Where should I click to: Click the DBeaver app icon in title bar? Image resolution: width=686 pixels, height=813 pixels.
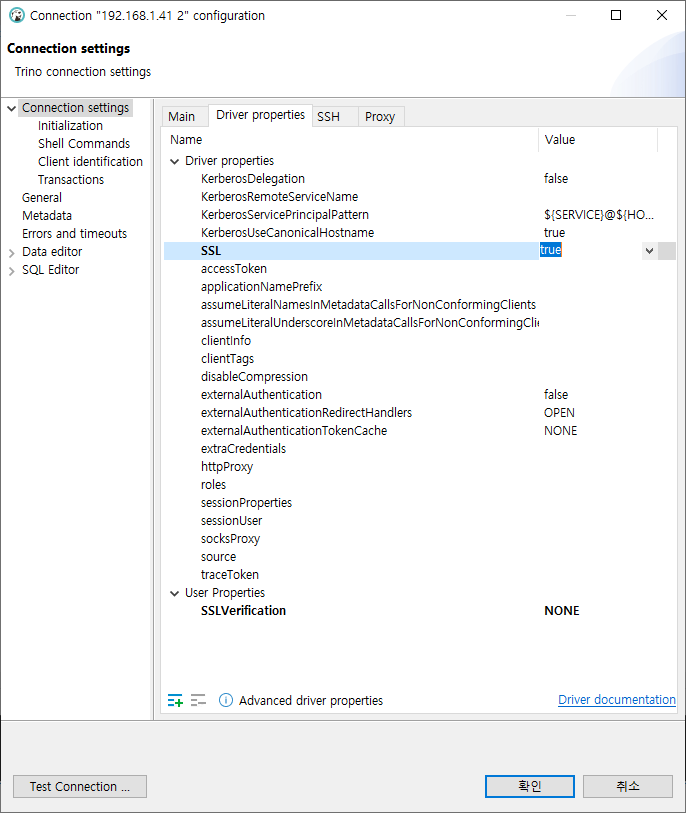[17, 16]
